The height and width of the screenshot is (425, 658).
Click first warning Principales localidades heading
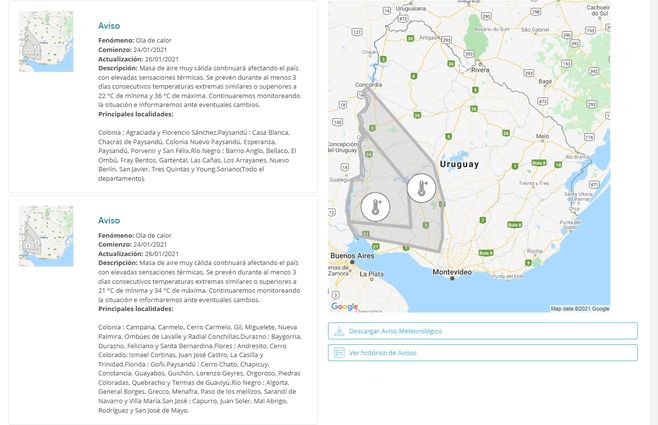pos(135,113)
